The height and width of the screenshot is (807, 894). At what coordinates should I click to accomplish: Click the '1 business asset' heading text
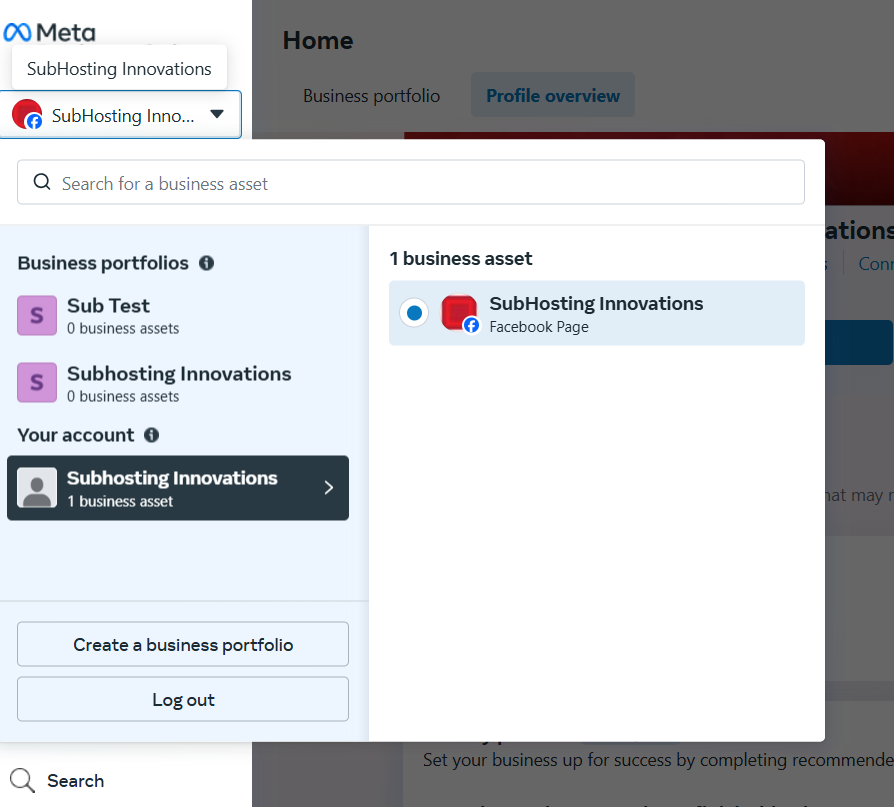[461, 258]
